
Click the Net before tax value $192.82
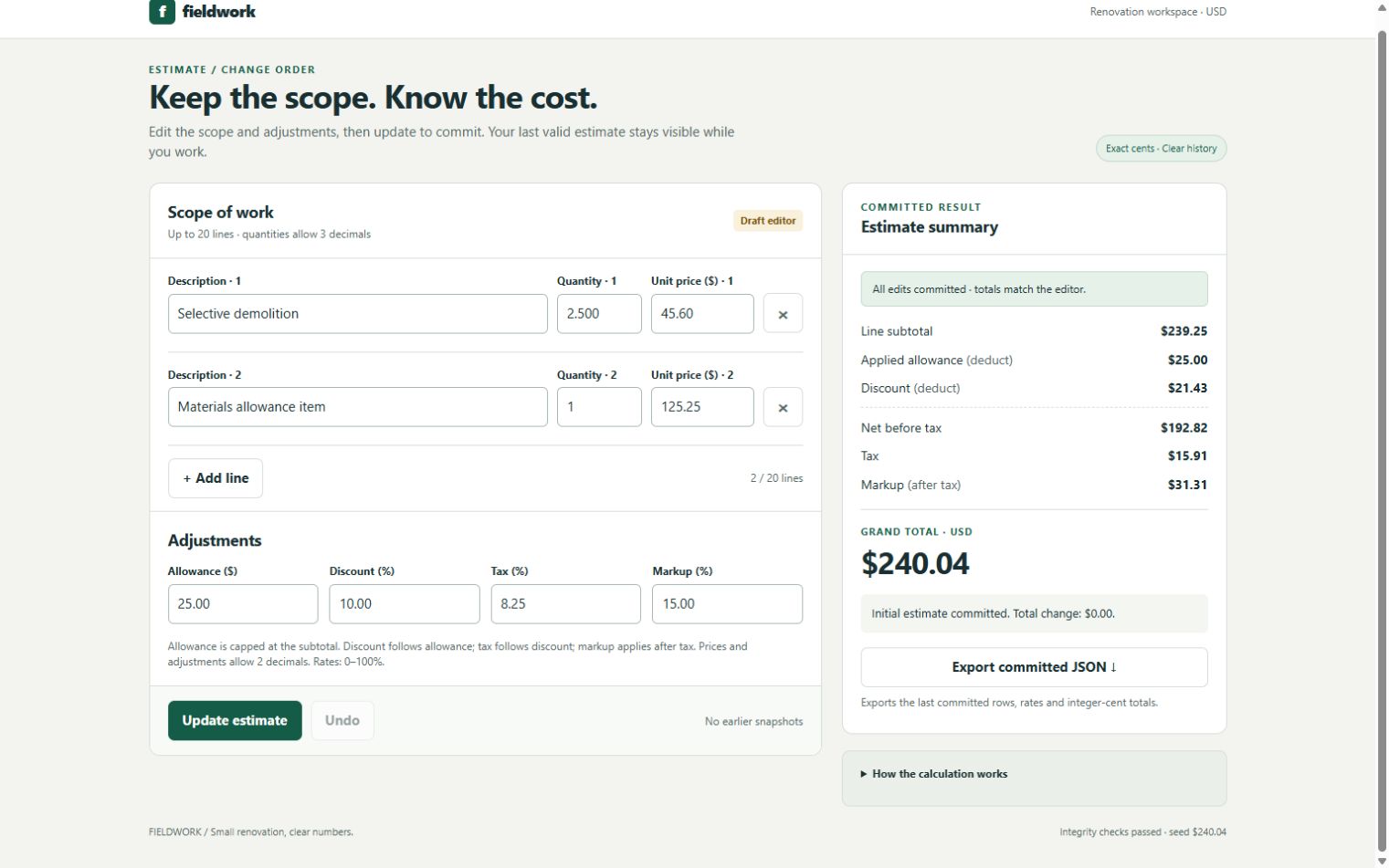coord(1184,428)
